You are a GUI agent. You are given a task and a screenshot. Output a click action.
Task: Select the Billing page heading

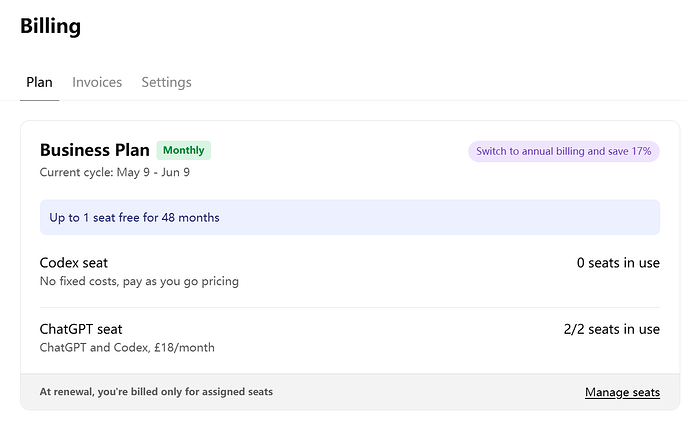coord(51,26)
